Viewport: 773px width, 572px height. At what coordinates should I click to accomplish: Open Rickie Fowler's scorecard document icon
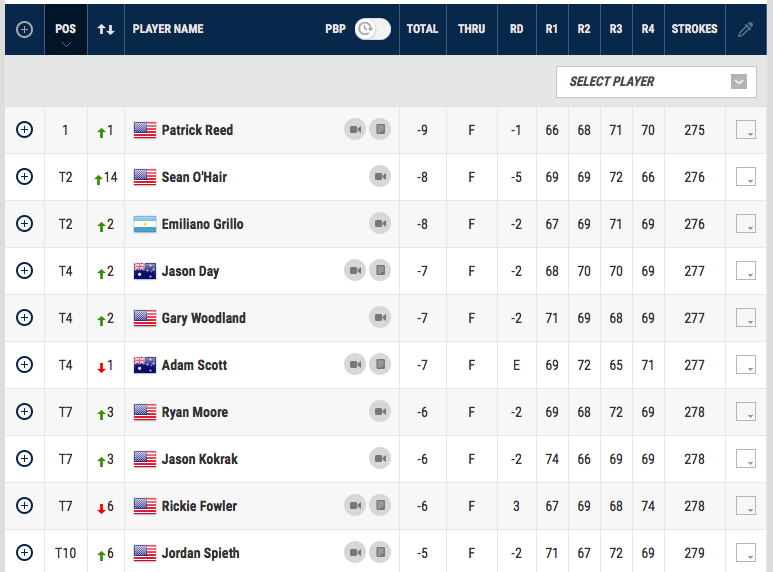pyautogui.click(x=380, y=506)
